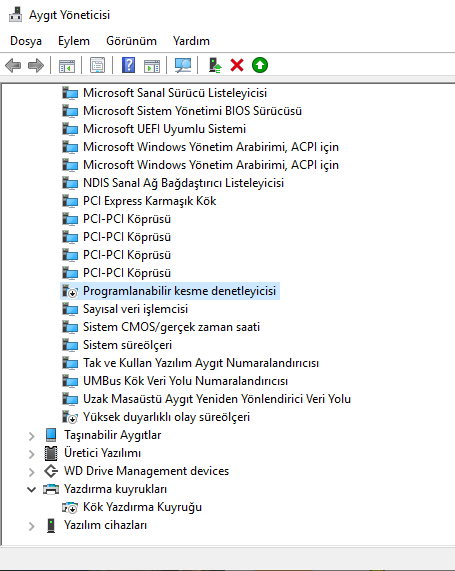Screen dimensions: 455x571
Task: Uninstall device using the red X icon
Action: point(237,66)
